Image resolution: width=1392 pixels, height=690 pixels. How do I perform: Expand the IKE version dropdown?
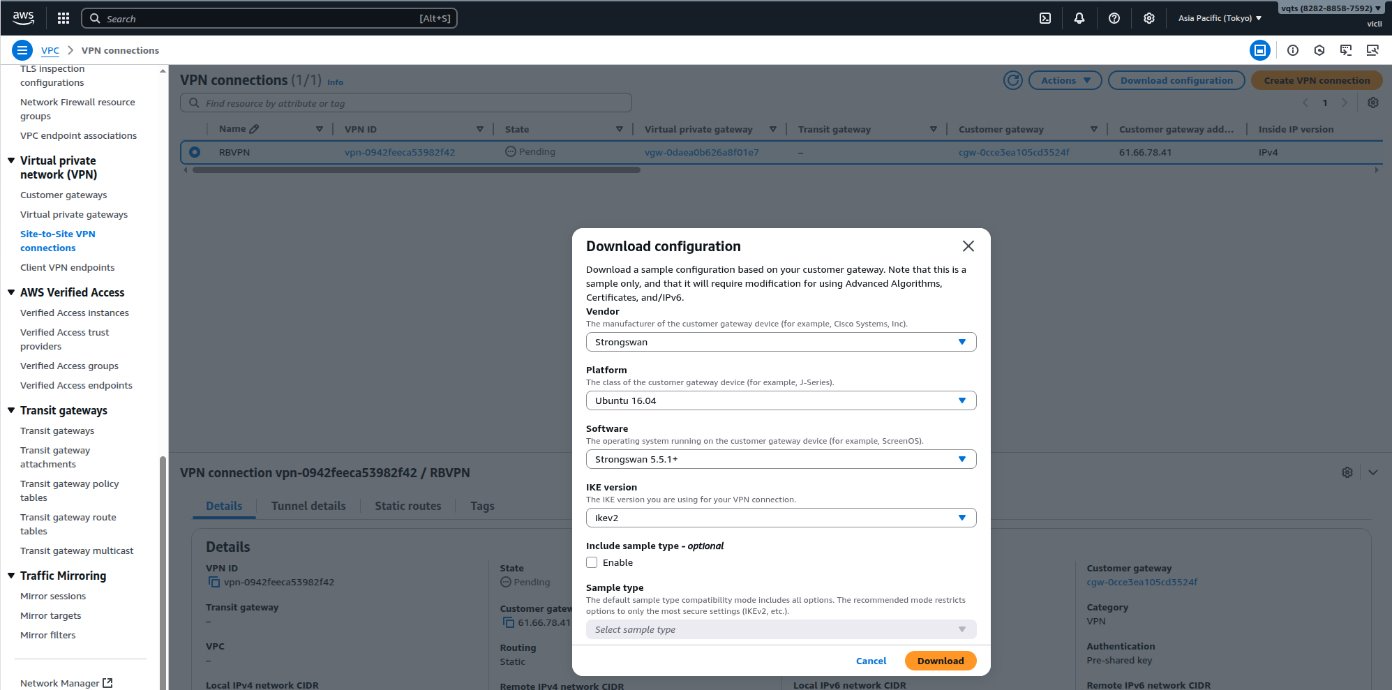[x=780, y=518]
